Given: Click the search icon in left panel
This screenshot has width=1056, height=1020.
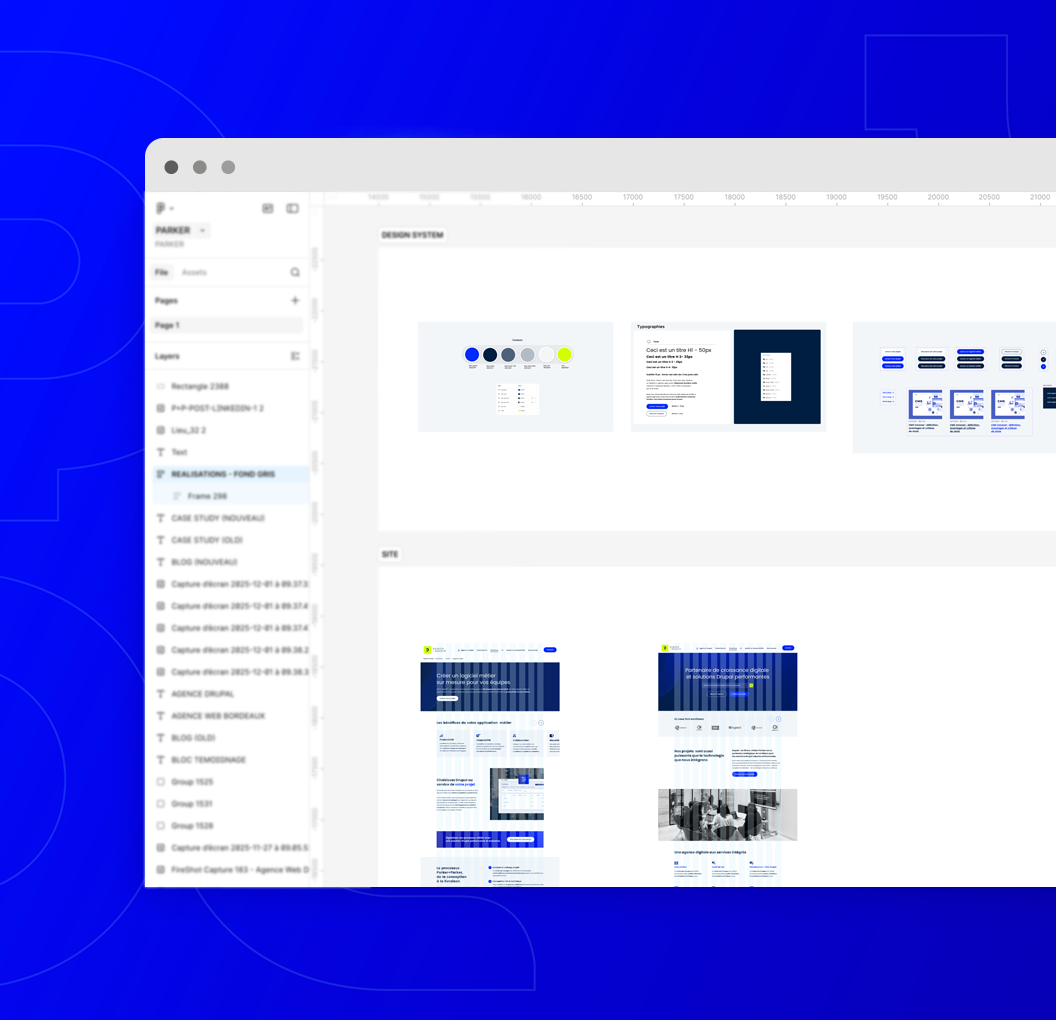Looking at the screenshot, I should pos(295,272).
